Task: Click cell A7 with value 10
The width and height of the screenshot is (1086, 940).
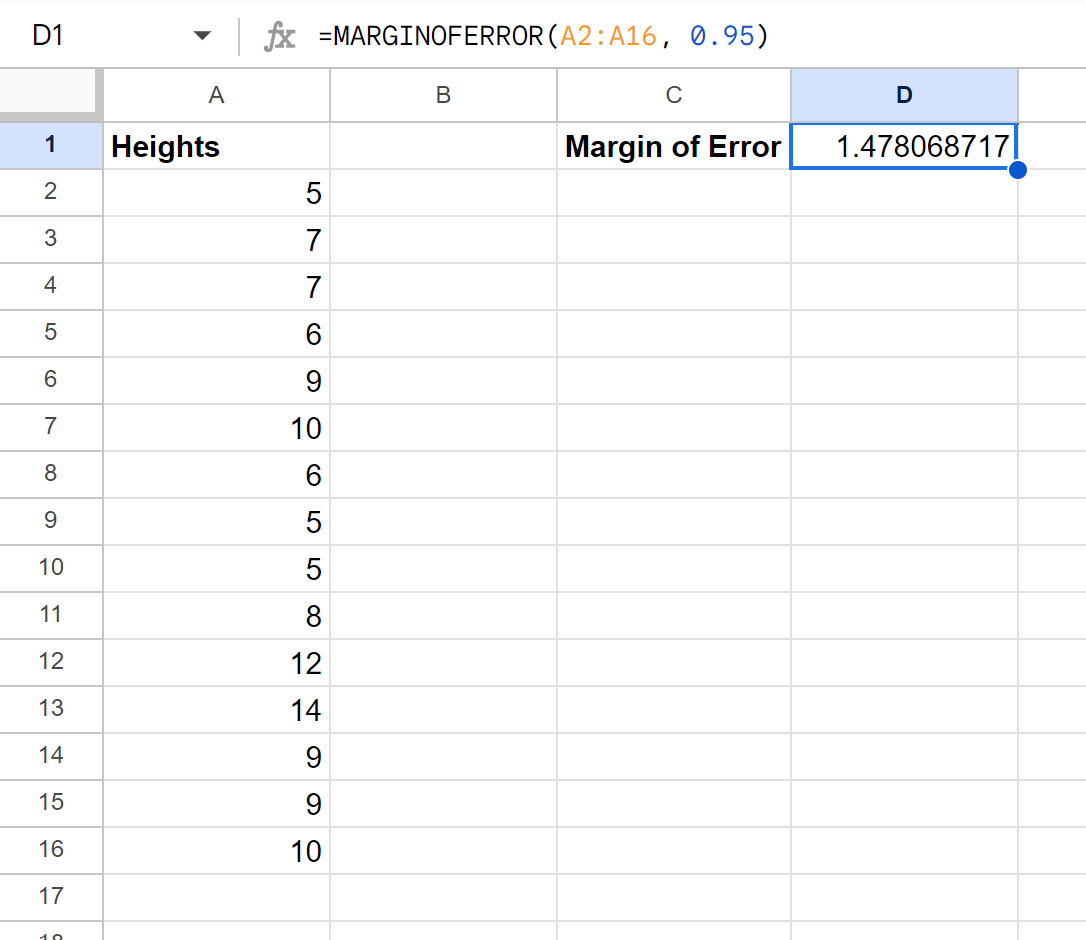Action: (x=216, y=428)
